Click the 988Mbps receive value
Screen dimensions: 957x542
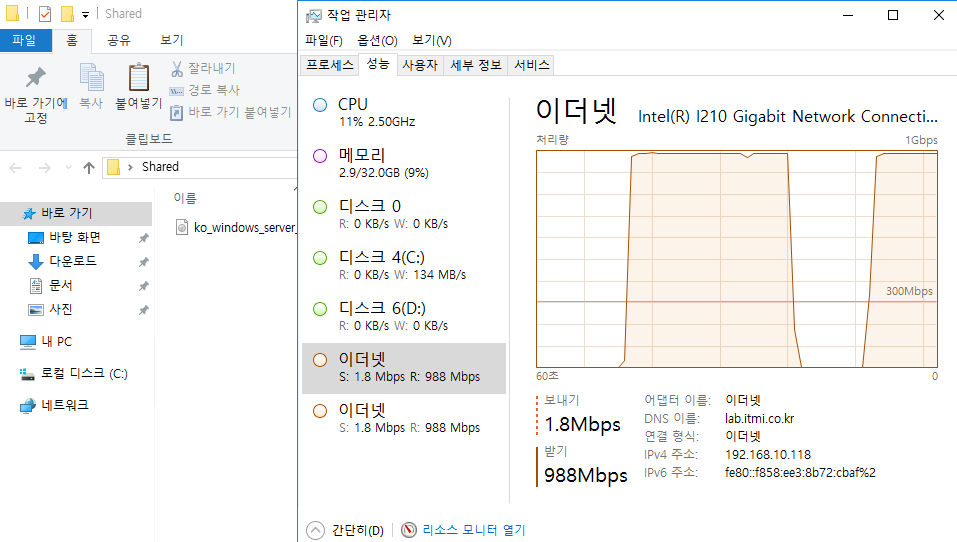(585, 475)
